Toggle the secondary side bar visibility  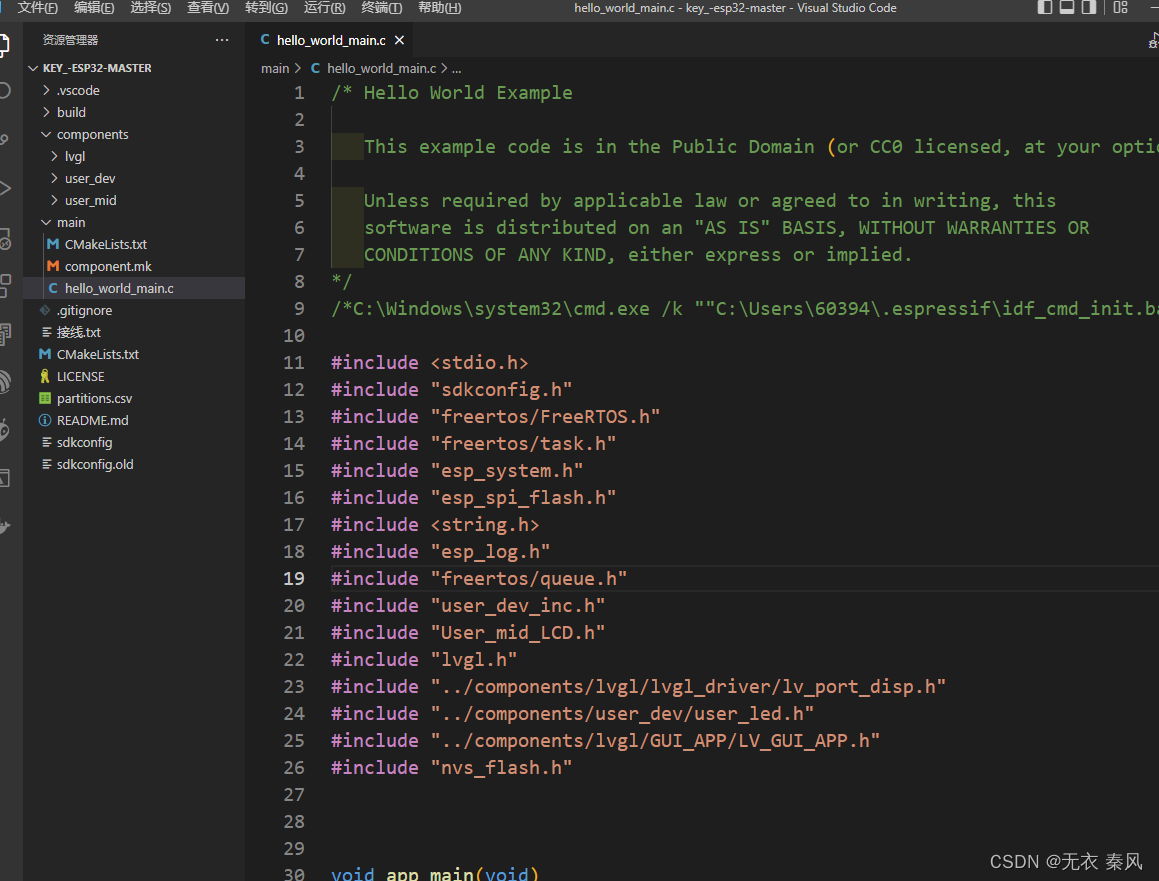(1088, 7)
